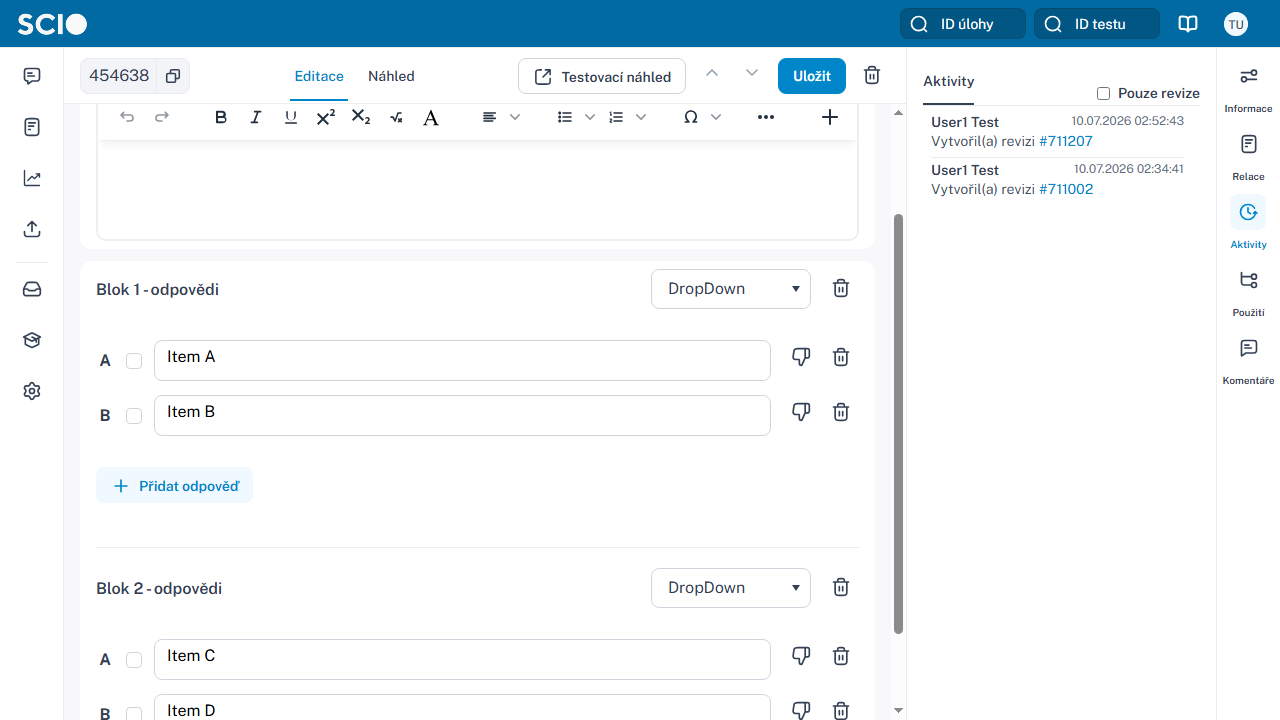Image resolution: width=1280 pixels, height=720 pixels.
Task: Open revision link #711207
Action: click(x=1066, y=141)
